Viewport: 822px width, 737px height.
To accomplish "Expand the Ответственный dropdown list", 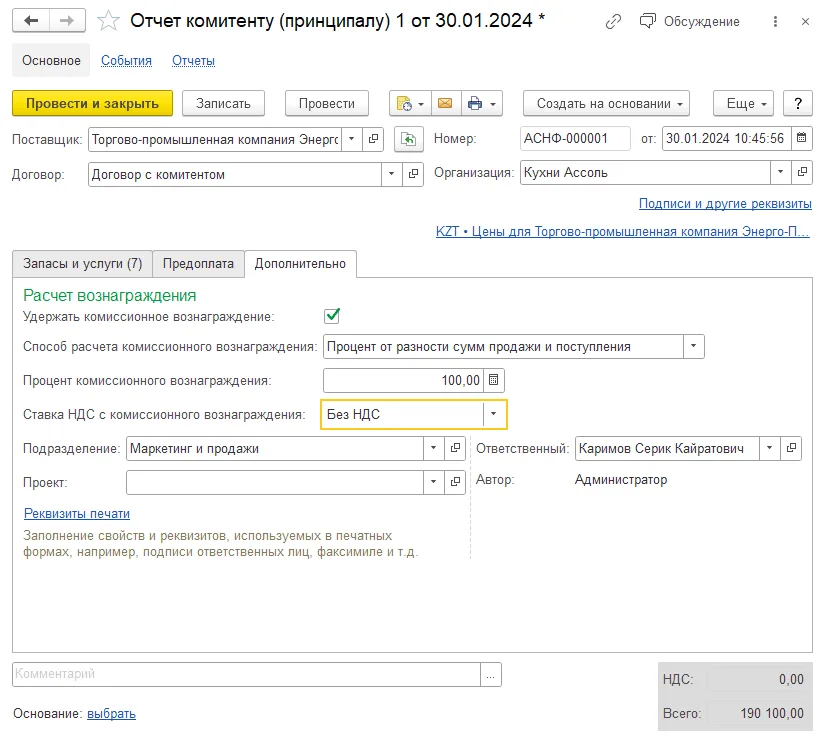I will [770, 448].
